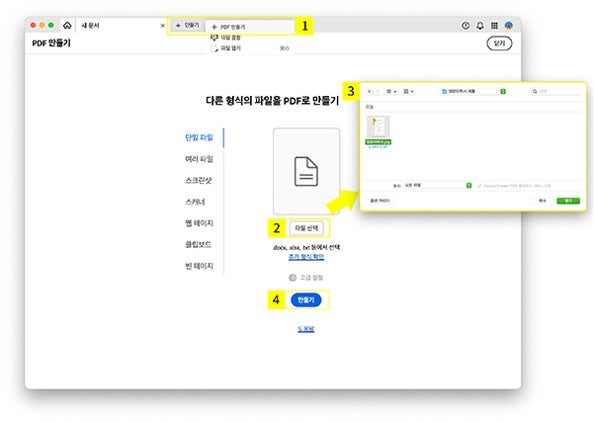Select the 웹 페이지 tab

click(199, 223)
